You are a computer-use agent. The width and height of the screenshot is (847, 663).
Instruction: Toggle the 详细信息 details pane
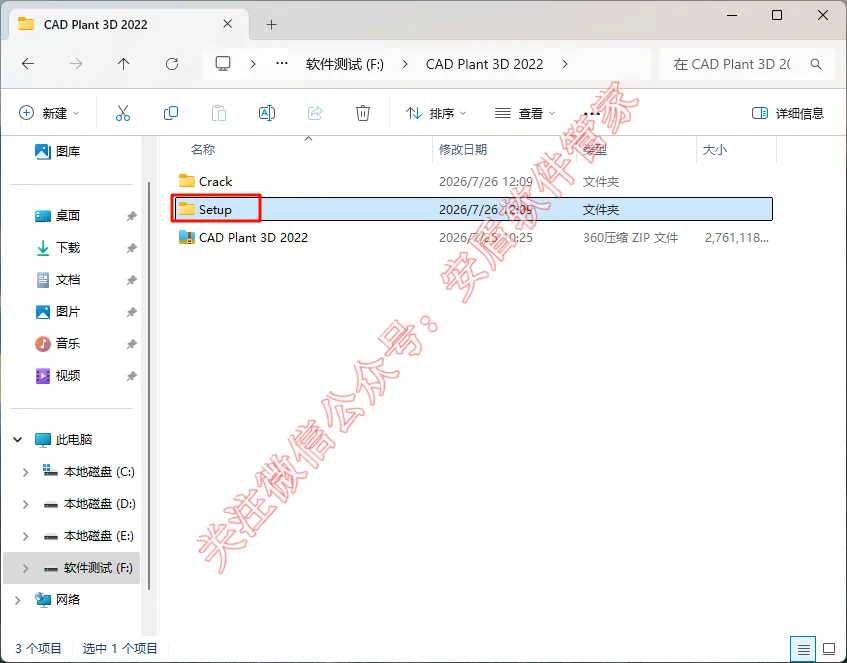tap(788, 113)
